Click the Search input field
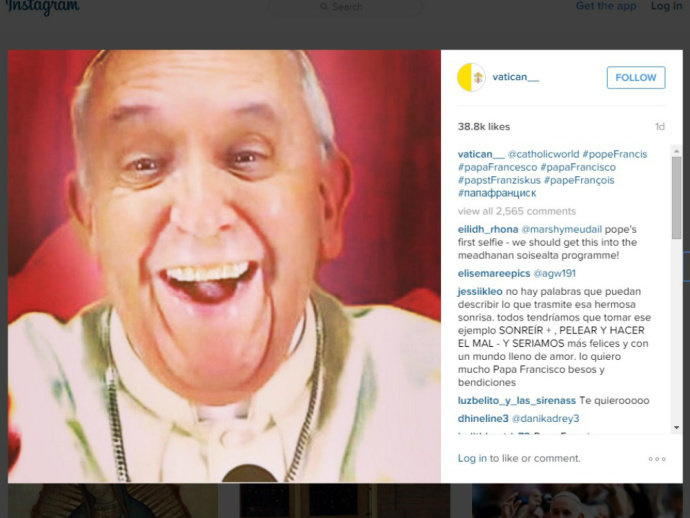 point(350,7)
